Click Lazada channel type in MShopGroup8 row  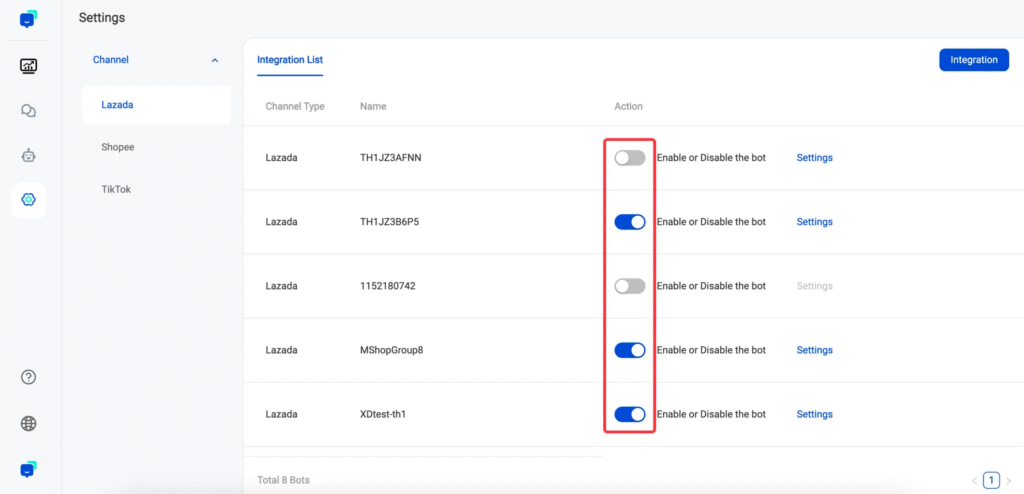[281, 350]
